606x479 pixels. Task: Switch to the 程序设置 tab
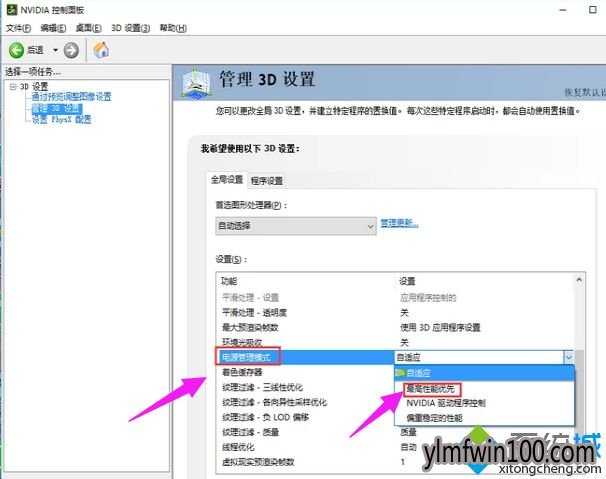pos(267,181)
